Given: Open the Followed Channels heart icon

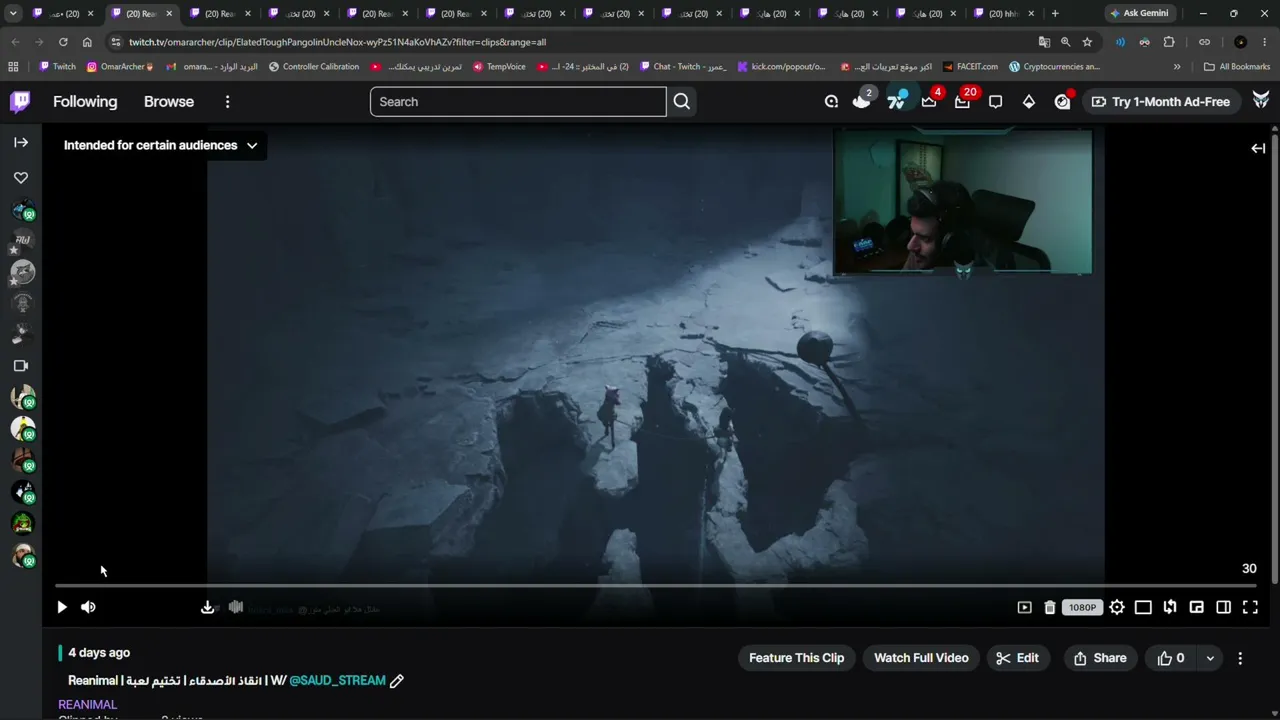Looking at the screenshot, I should [x=21, y=178].
